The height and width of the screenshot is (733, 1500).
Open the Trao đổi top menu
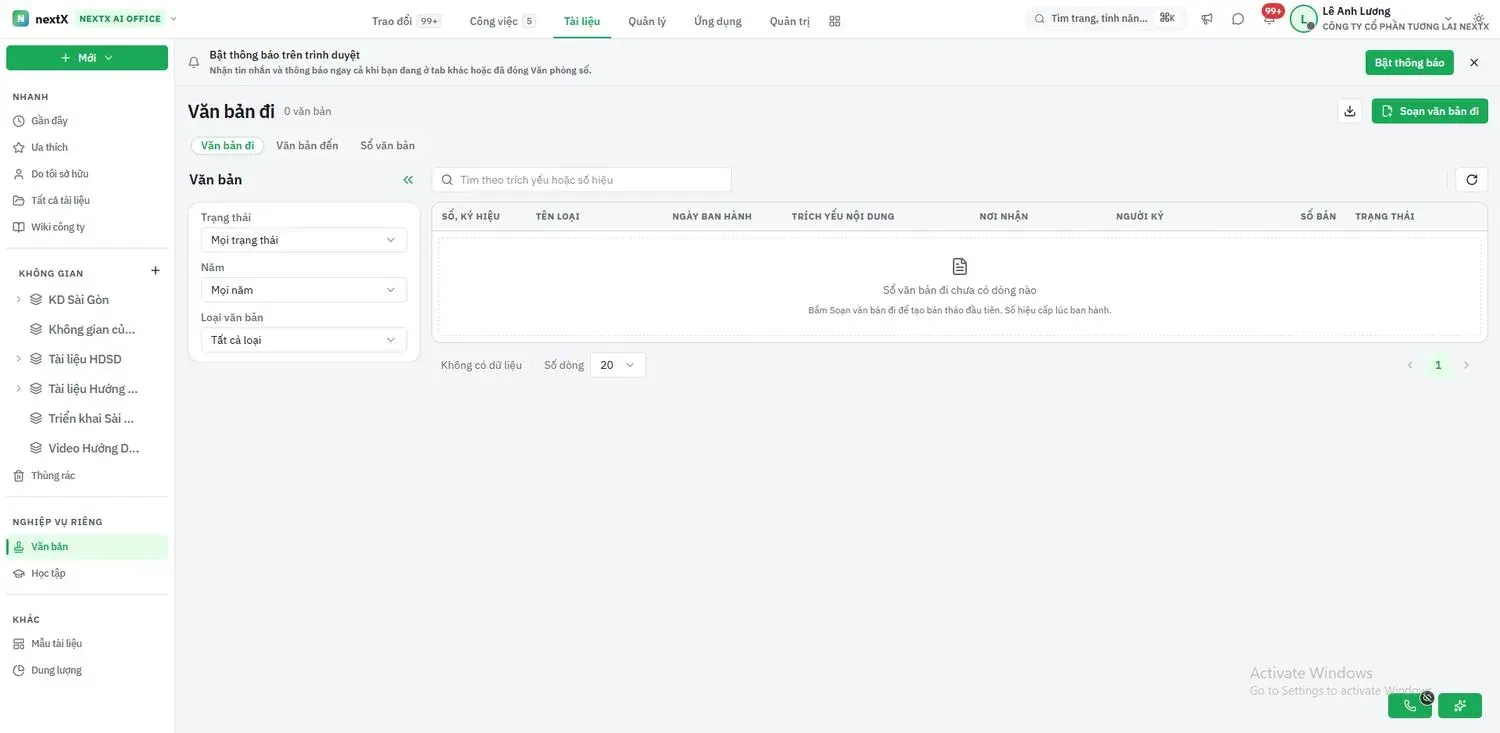pos(405,21)
